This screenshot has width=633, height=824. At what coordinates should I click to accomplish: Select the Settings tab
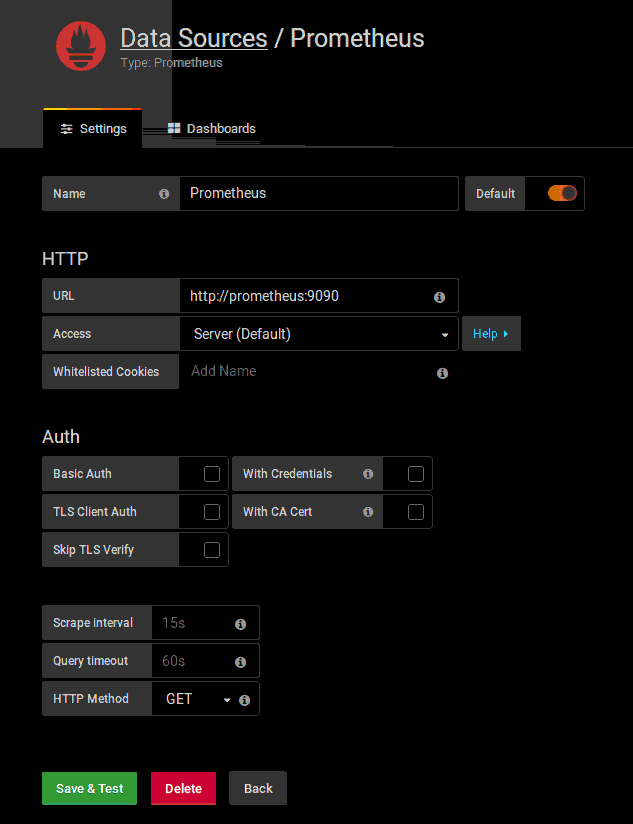pyautogui.click(x=93, y=129)
